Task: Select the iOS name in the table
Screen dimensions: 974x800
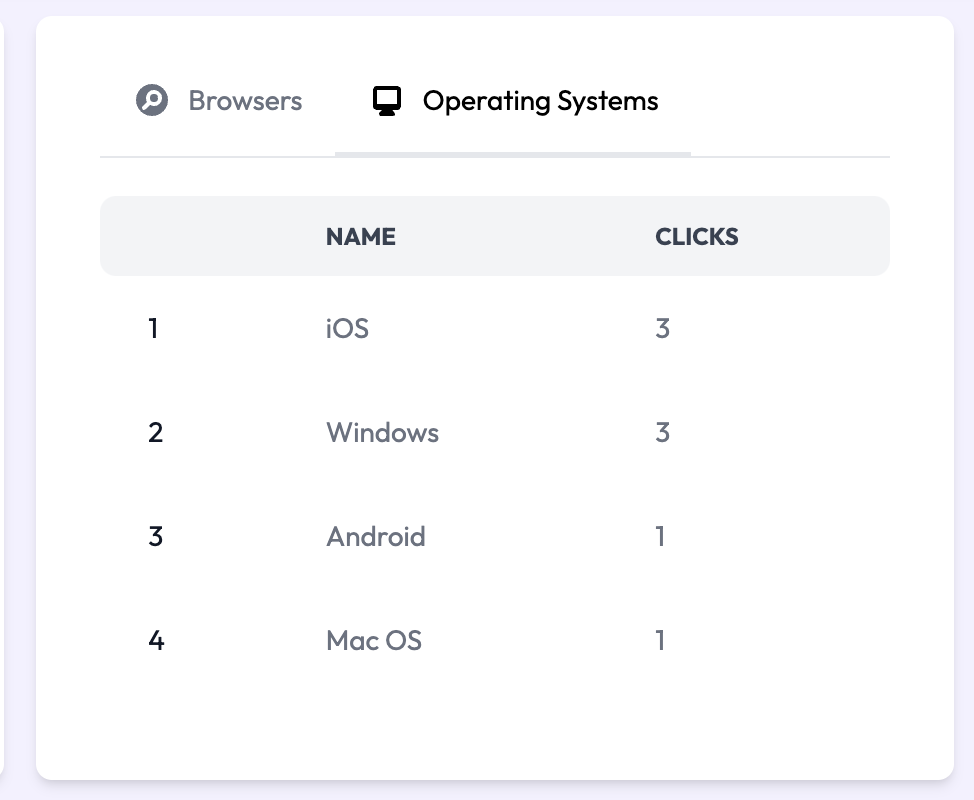Action: [347, 328]
